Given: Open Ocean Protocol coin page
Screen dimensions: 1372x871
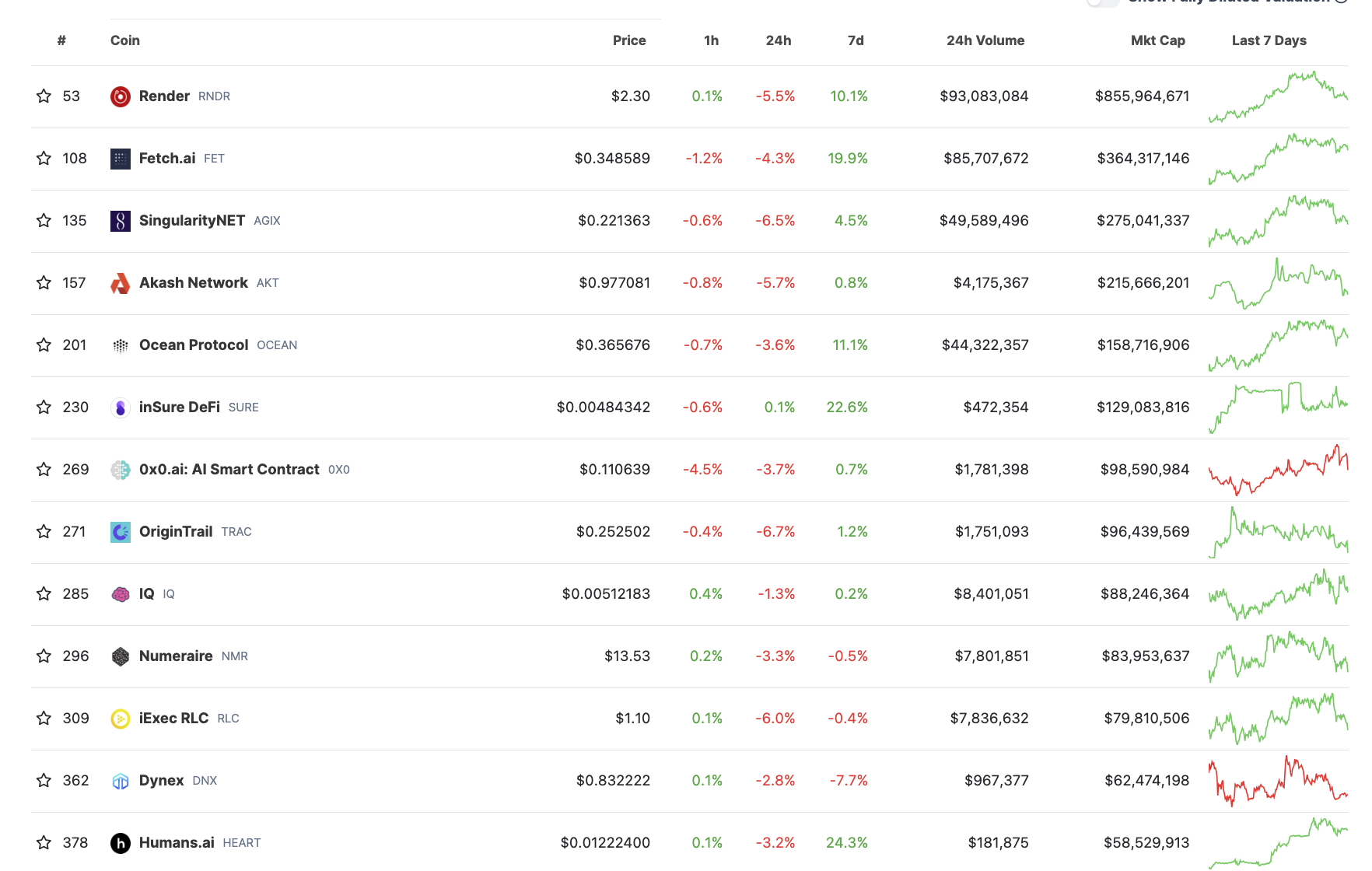Looking at the screenshot, I should click(194, 345).
